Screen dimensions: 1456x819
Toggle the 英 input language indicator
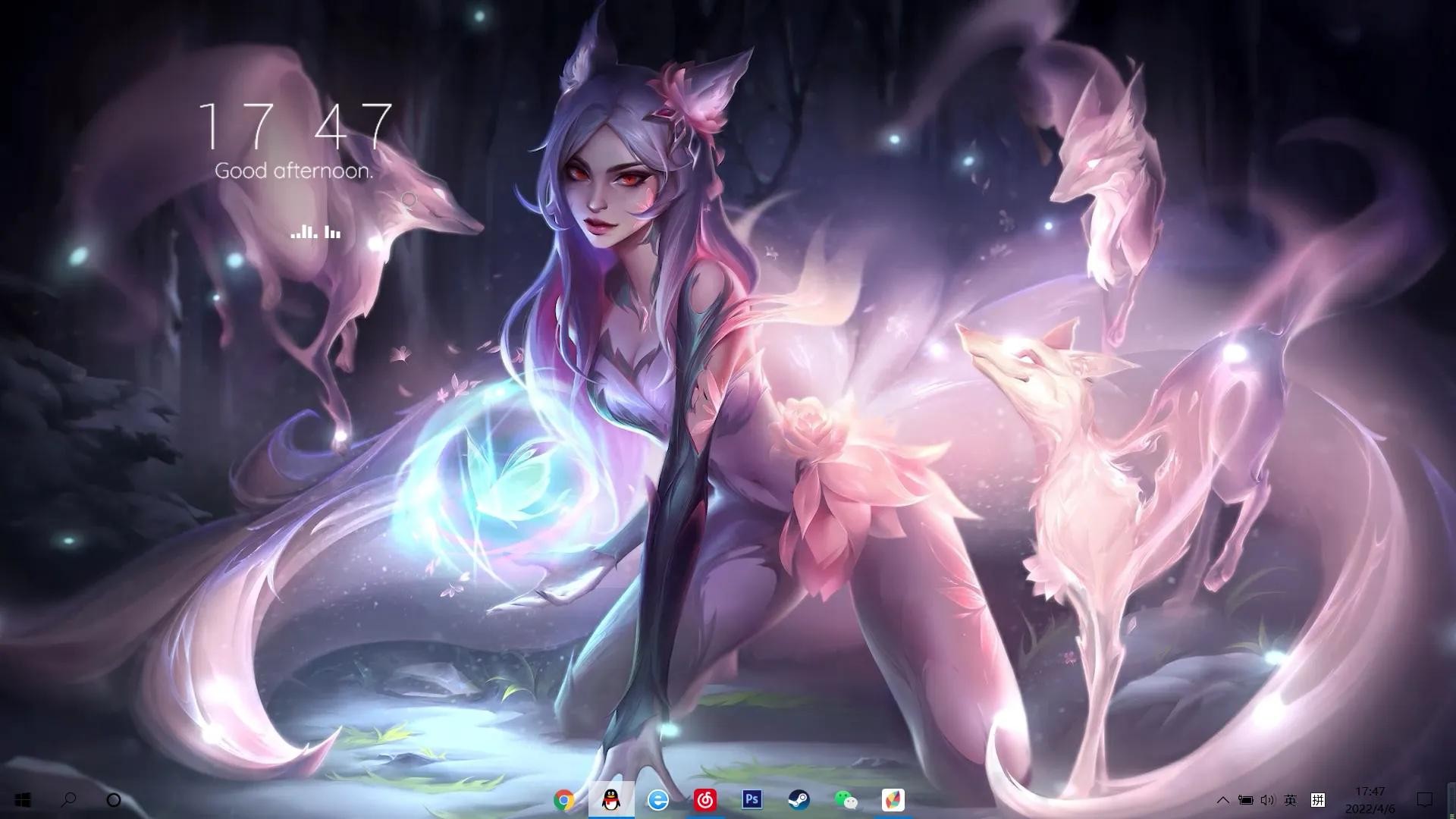(1291, 800)
